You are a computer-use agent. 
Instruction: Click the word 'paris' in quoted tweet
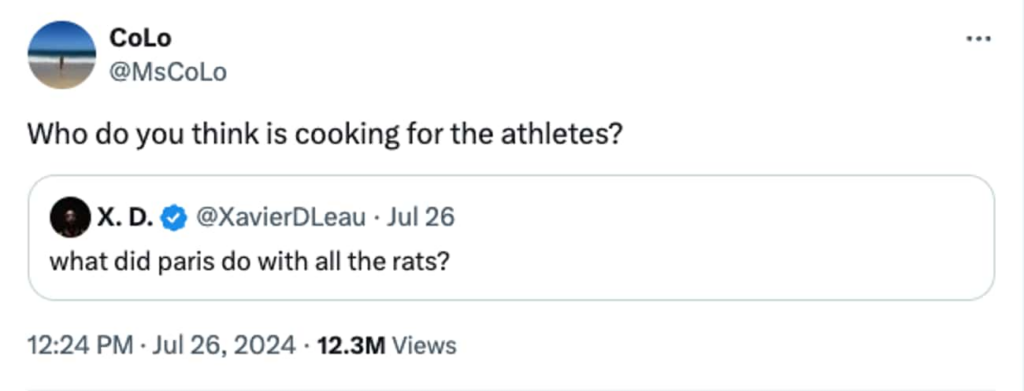coord(185,262)
